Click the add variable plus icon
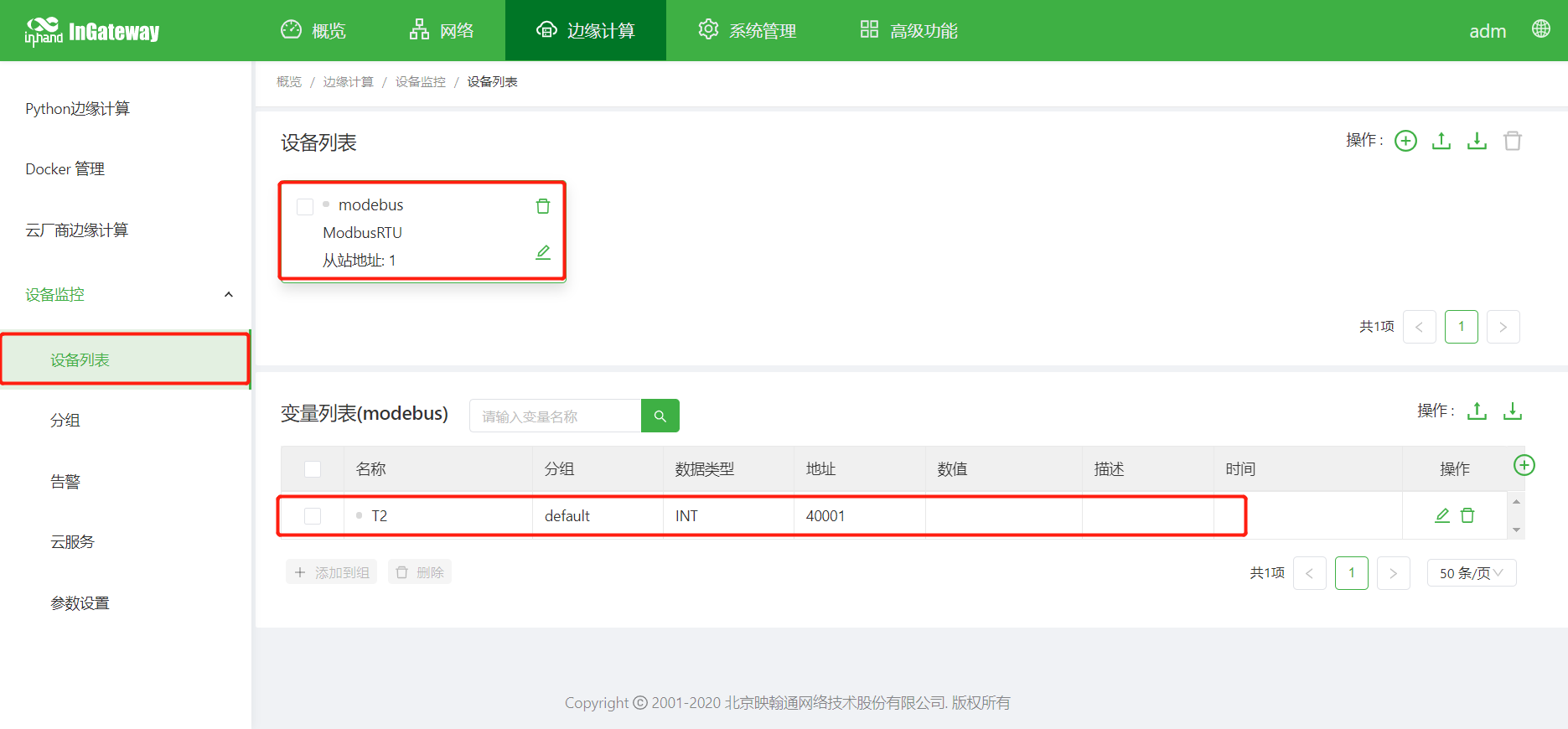Viewport: 1568px width, 729px height. pyautogui.click(x=1524, y=465)
